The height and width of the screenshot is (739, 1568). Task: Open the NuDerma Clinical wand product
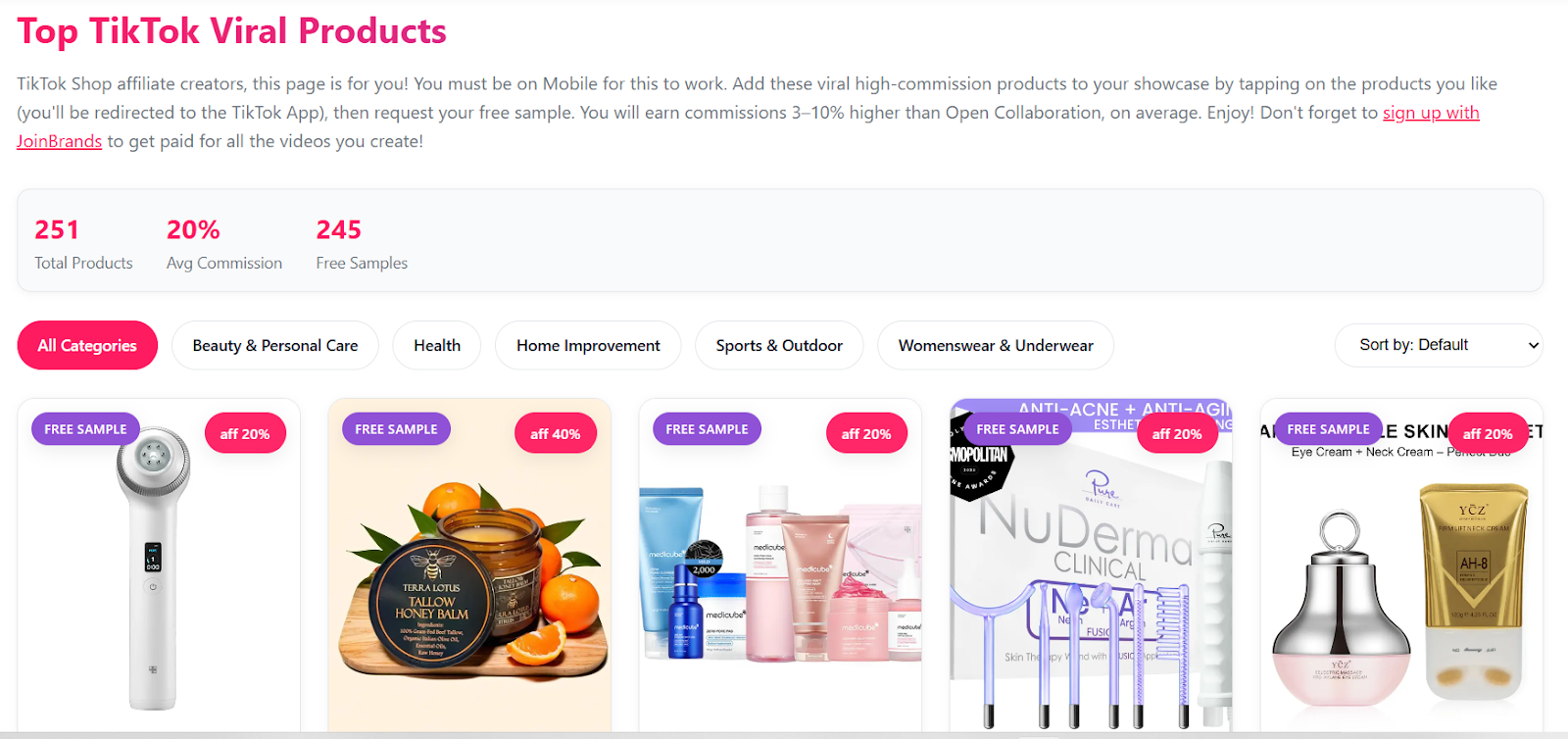click(1091, 568)
